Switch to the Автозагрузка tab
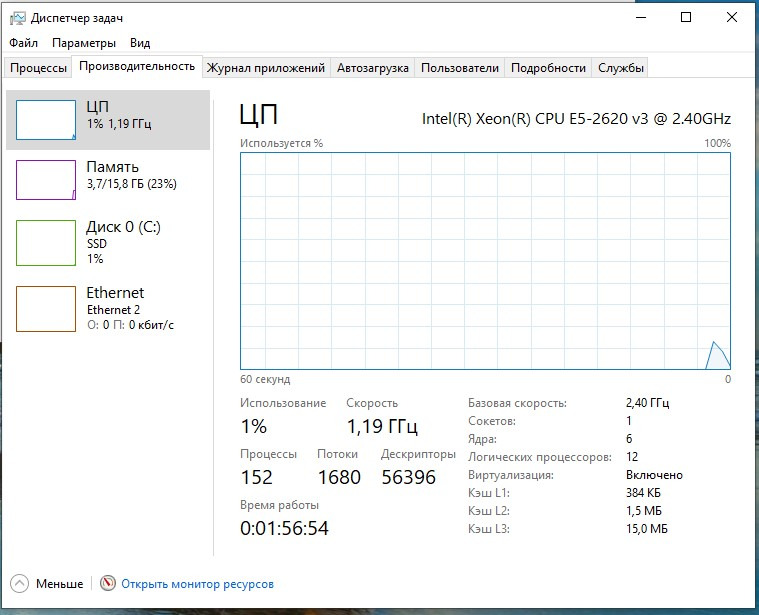Viewport: 759px width, 615px height. (372, 68)
